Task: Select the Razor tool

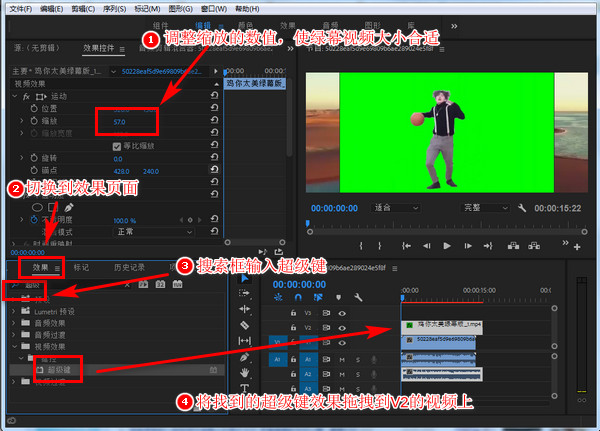Action: (244, 325)
